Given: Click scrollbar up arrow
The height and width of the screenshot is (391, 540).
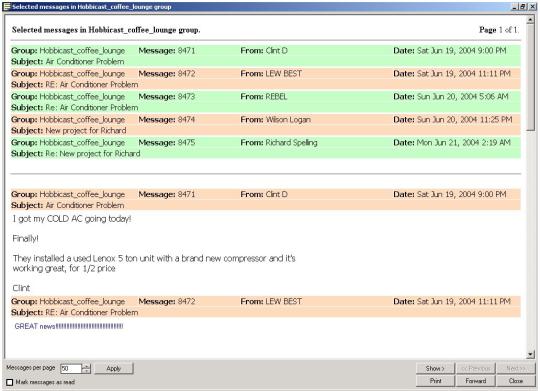Looking at the screenshot, I should [x=531, y=20].
